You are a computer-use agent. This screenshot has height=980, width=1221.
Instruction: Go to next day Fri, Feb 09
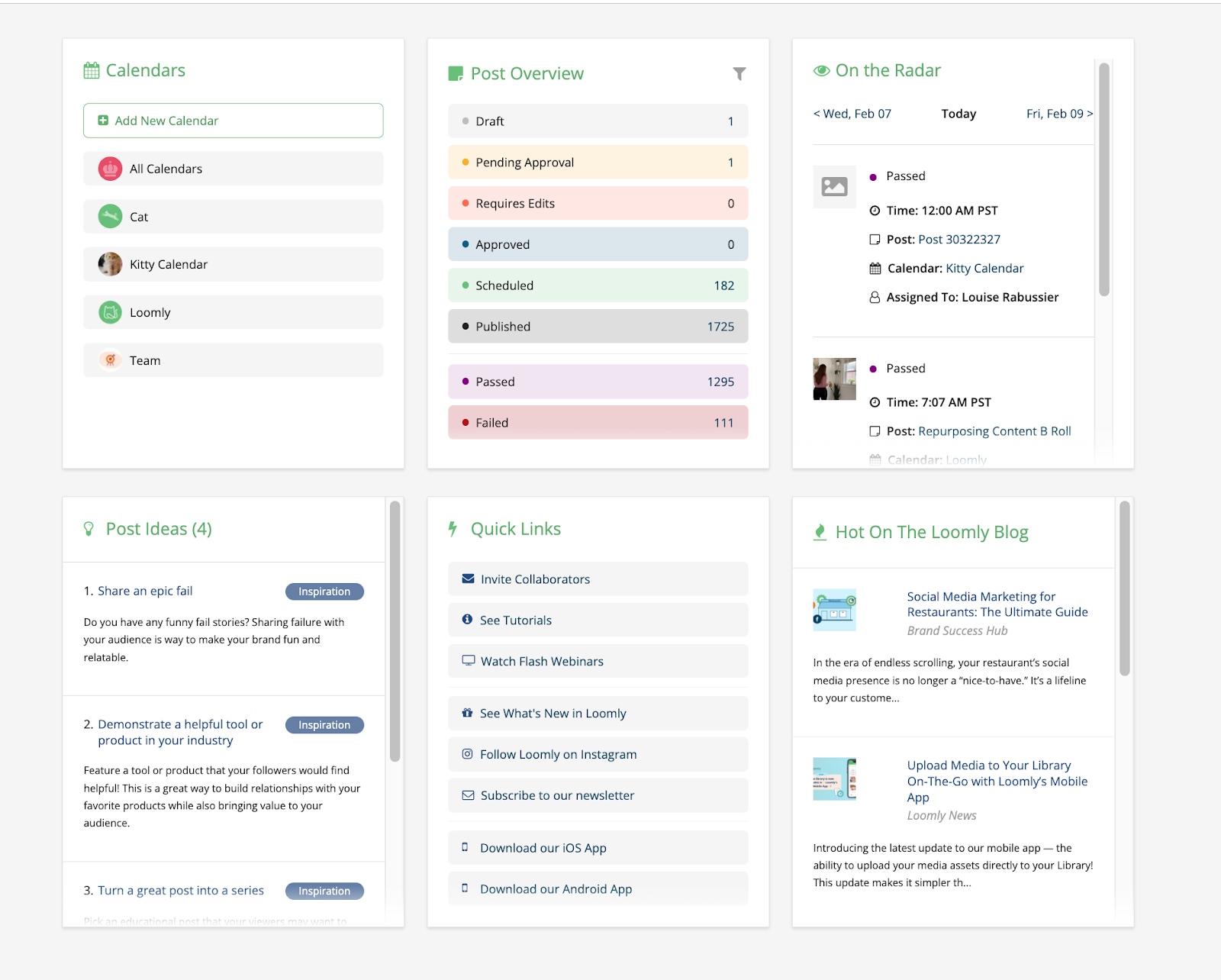pos(1059,114)
